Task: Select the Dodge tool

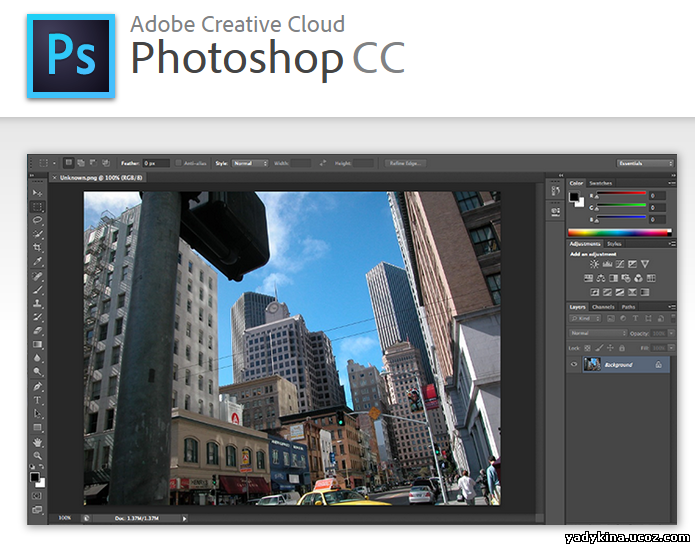Action: pyautogui.click(x=37, y=372)
